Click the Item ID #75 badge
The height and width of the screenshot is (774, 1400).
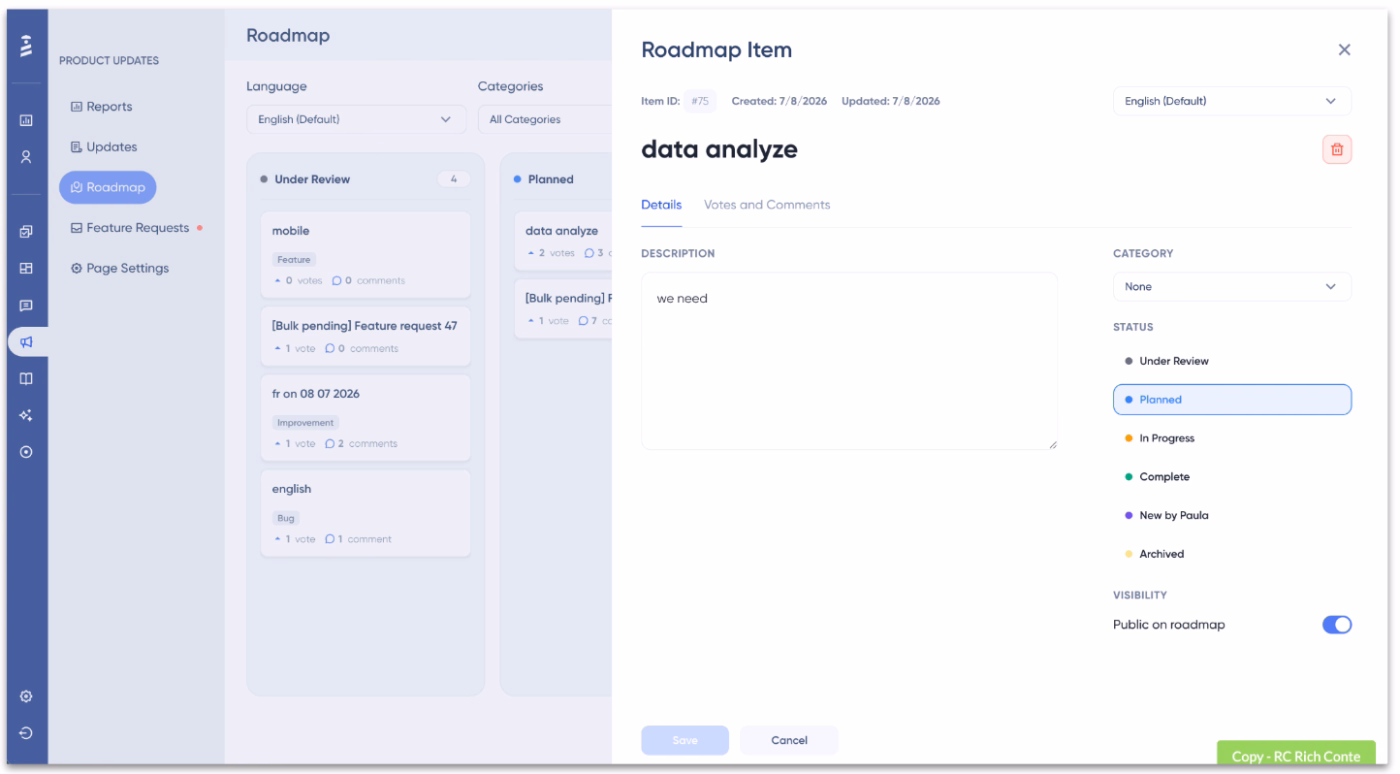pyautogui.click(x=702, y=101)
